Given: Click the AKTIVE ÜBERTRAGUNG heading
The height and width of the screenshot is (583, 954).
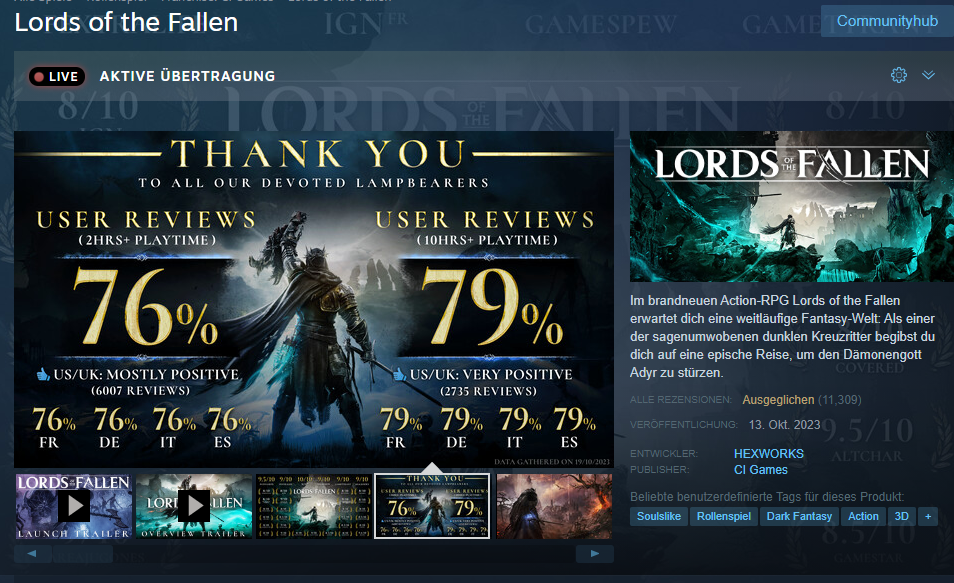Looking at the screenshot, I should coord(187,76).
